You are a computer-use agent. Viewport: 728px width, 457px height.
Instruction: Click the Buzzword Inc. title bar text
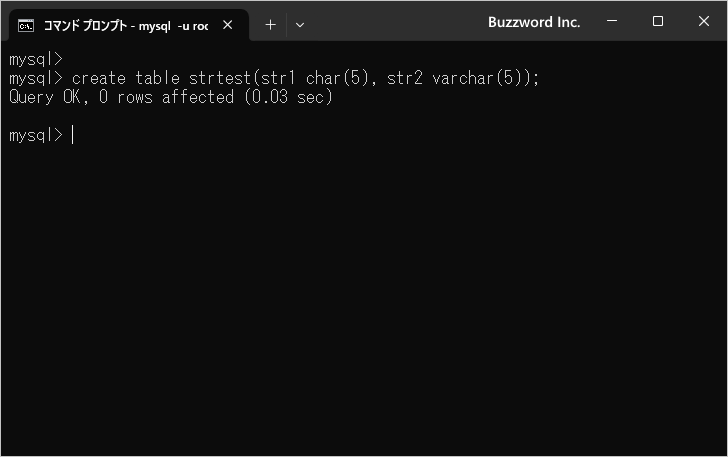point(533,22)
